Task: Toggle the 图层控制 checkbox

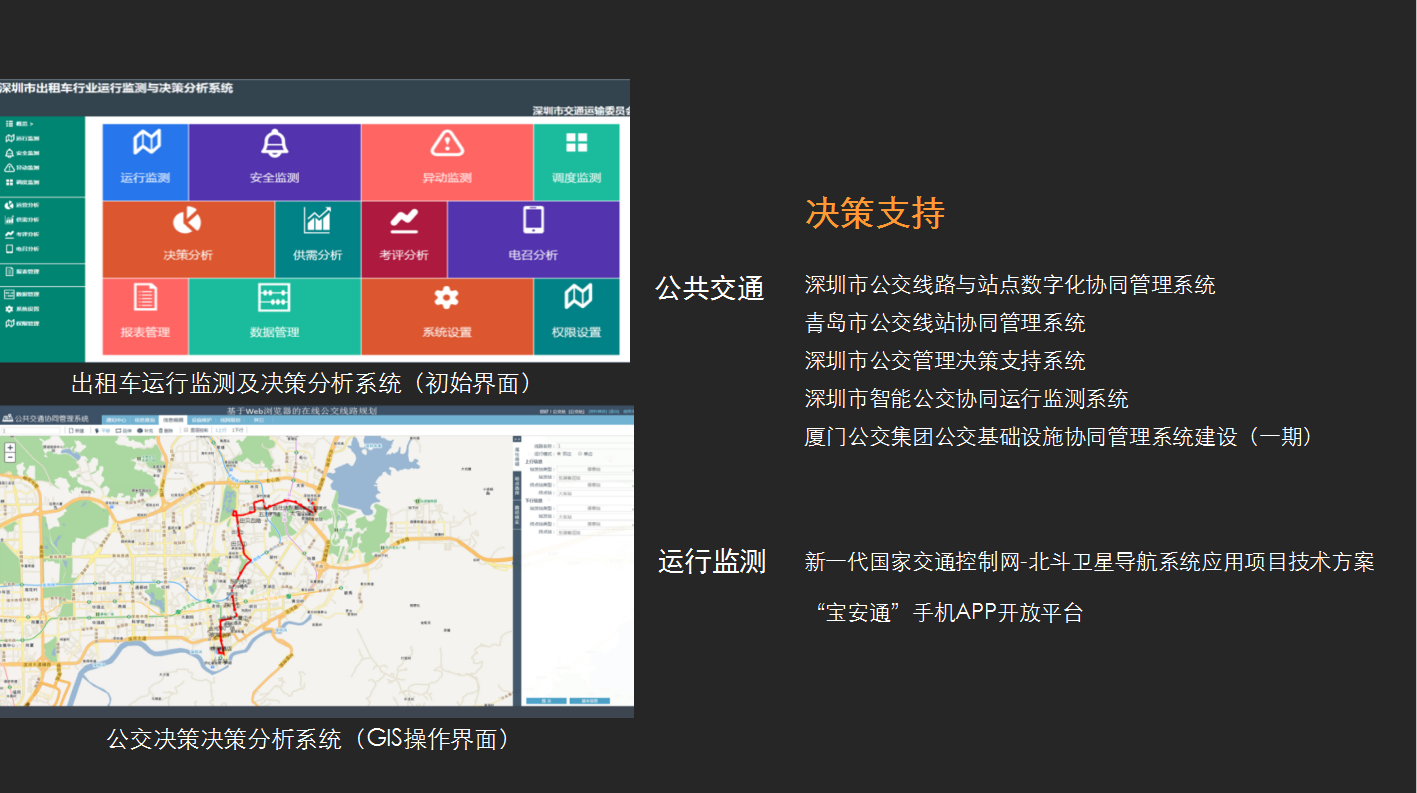Action: 186,430
